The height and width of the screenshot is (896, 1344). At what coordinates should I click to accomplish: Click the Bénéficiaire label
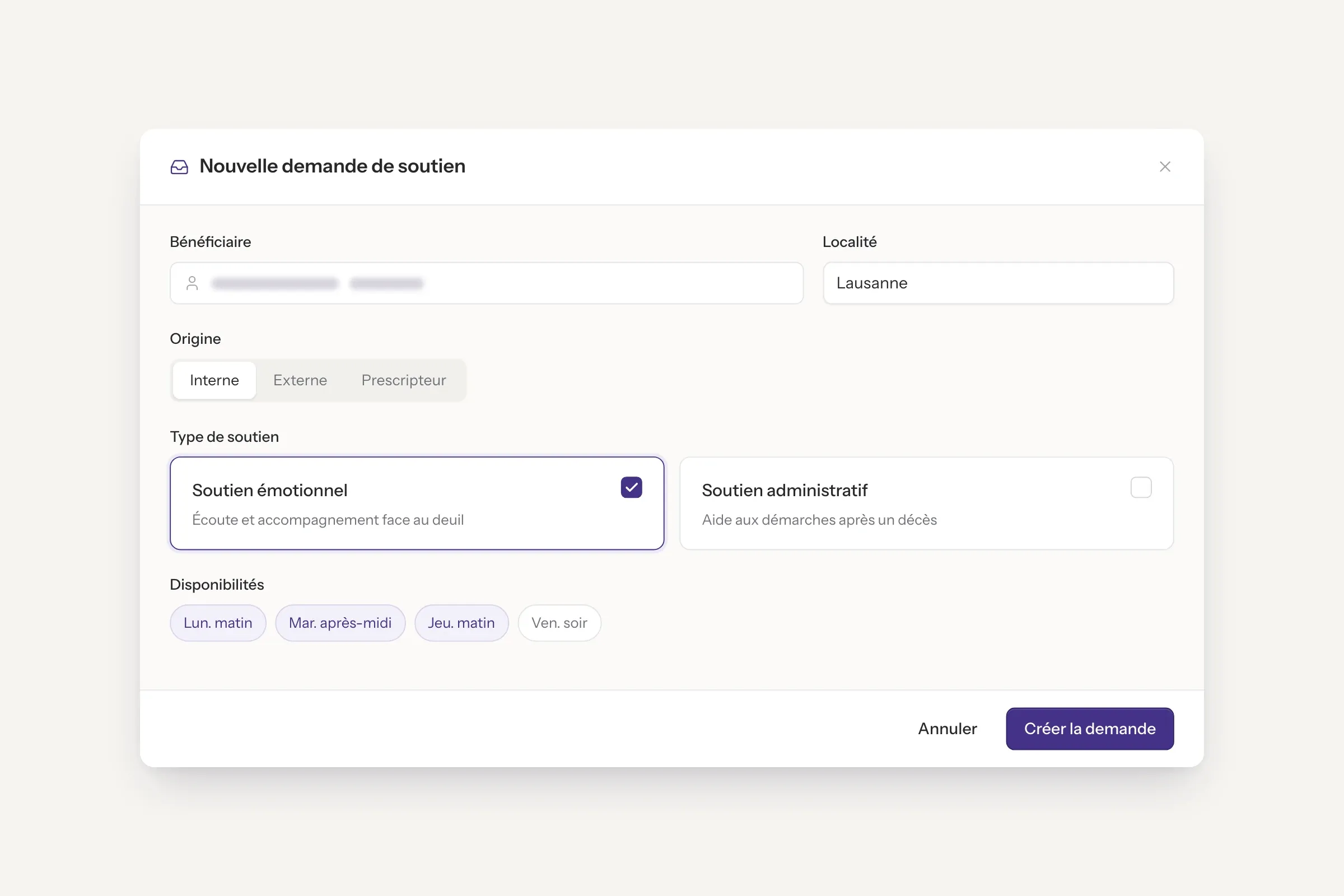[x=211, y=242]
